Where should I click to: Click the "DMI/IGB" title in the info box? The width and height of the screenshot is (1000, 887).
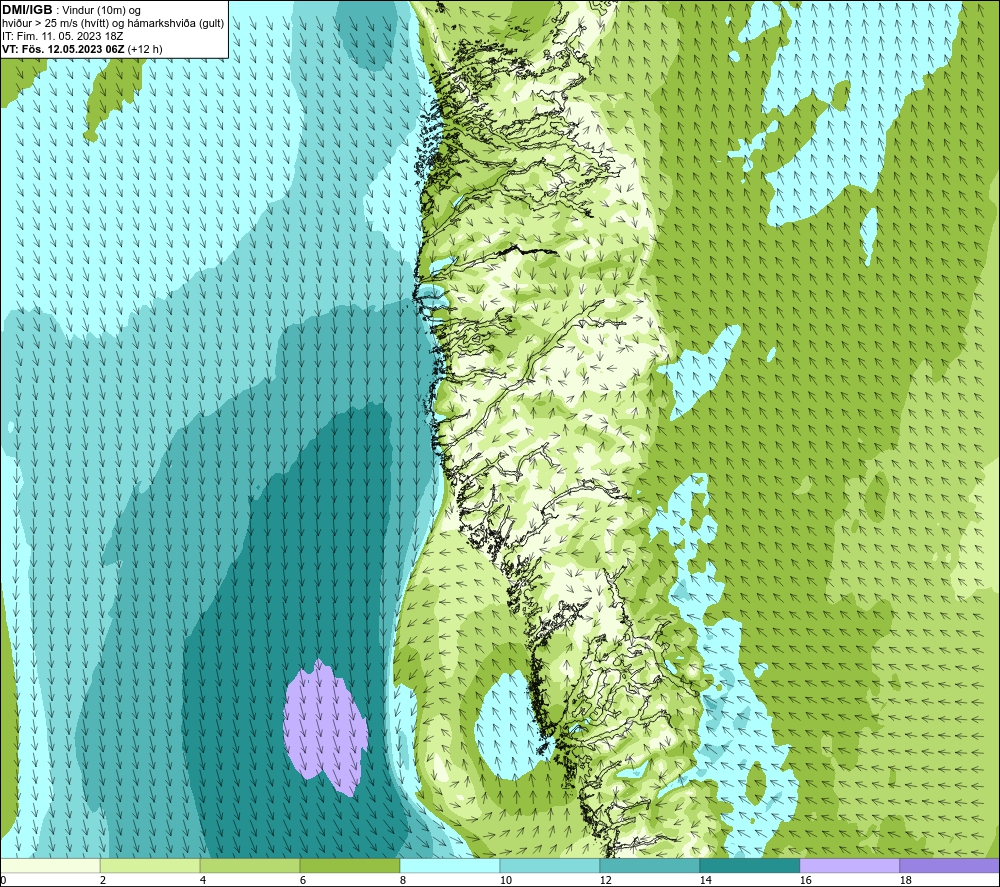[27, 10]
